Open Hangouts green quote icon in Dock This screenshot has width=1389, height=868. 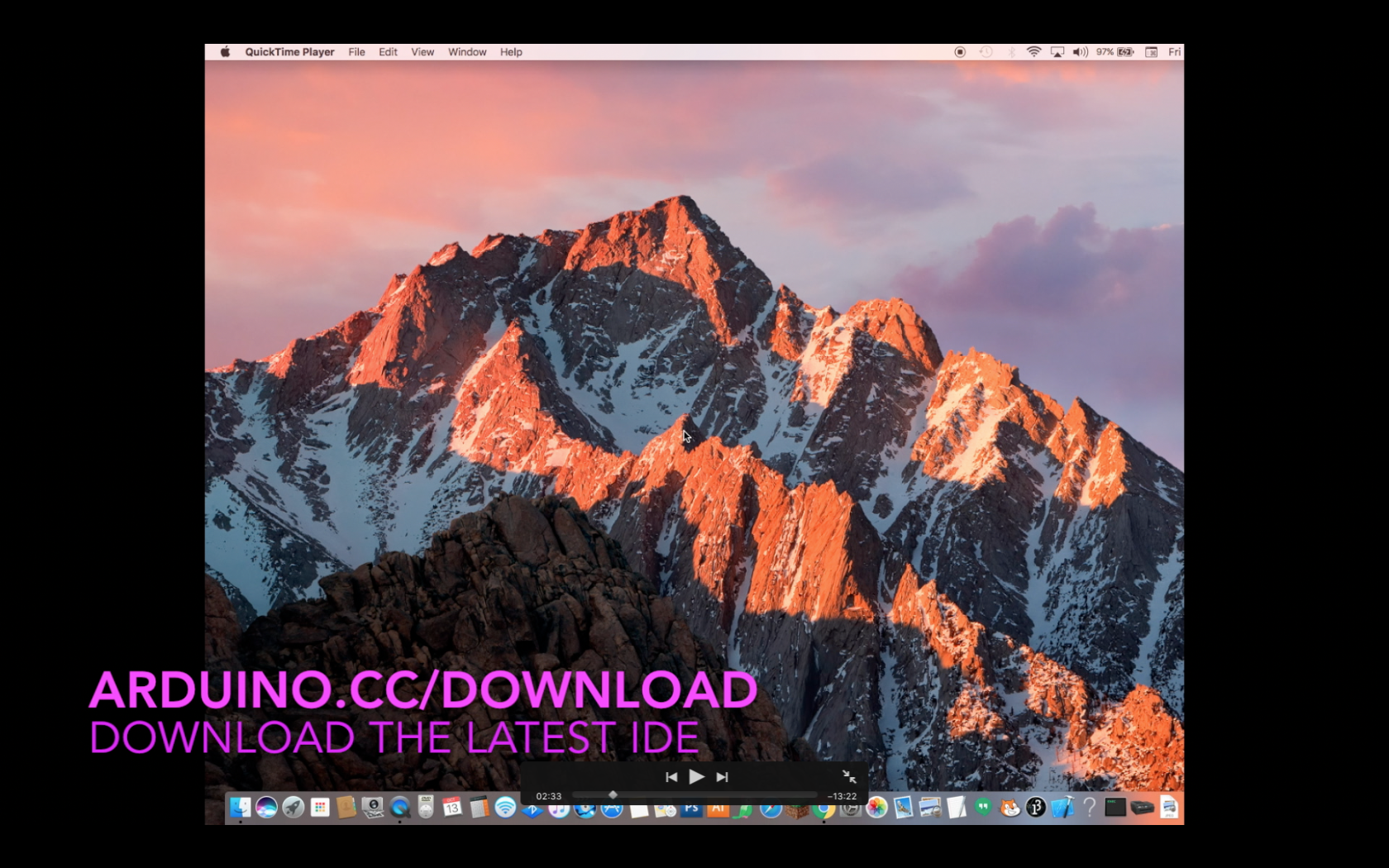click(983, 807)
